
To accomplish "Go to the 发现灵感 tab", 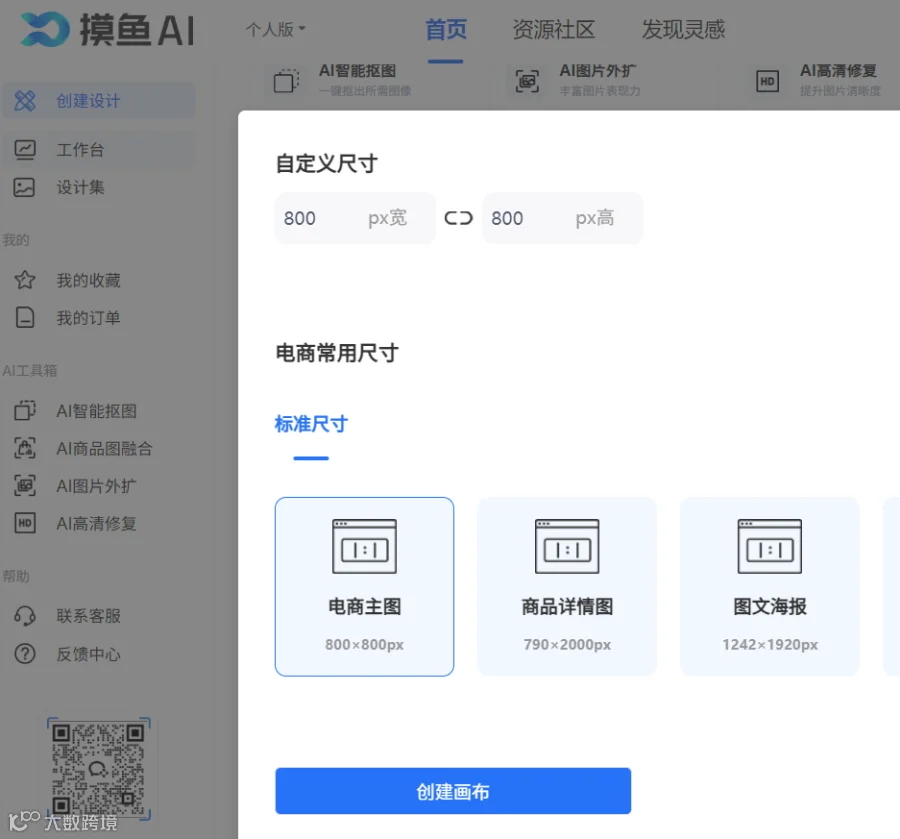I will [683, 29].
